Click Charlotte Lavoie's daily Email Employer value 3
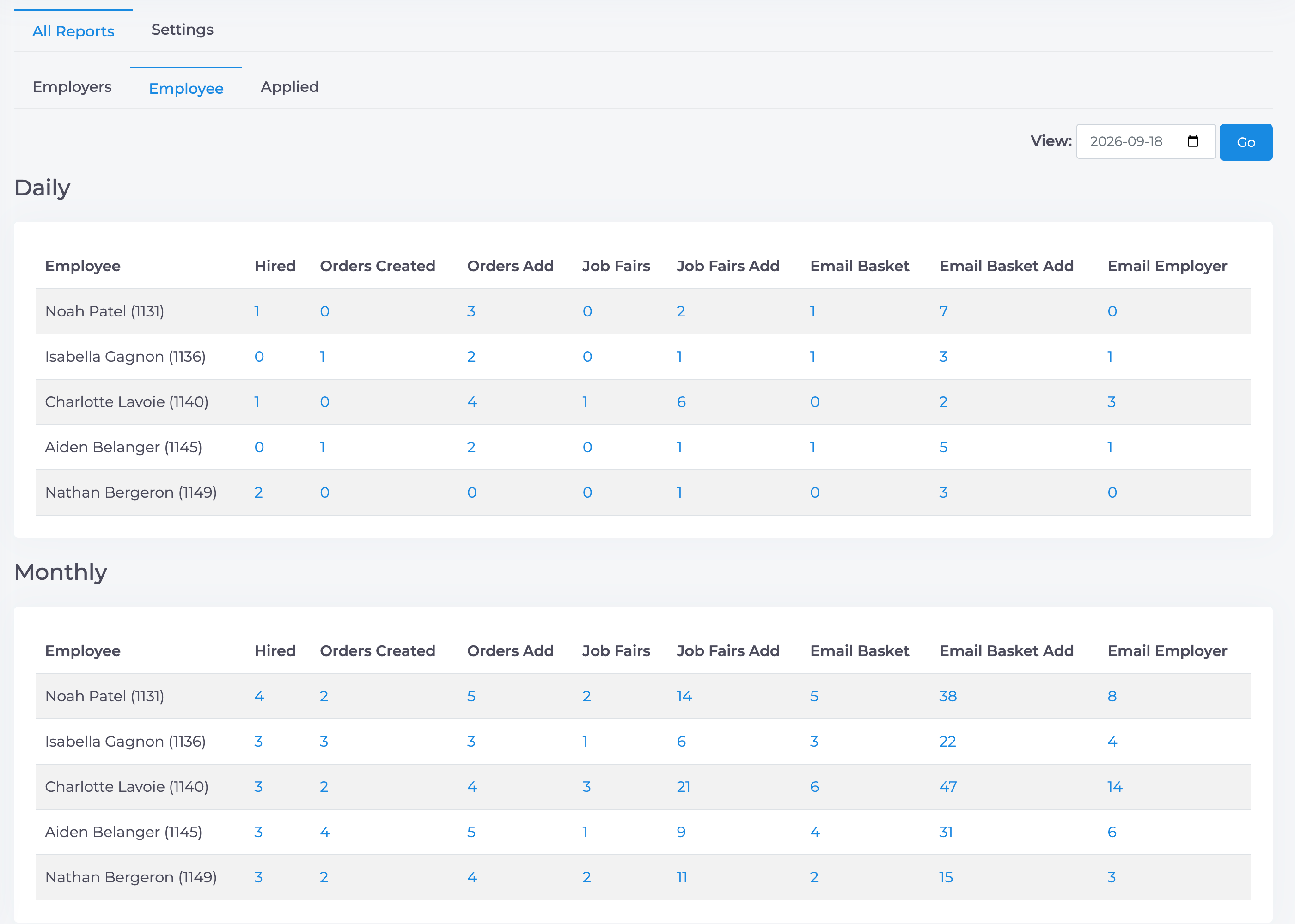1295x924 pixels. click(1112, 401)
